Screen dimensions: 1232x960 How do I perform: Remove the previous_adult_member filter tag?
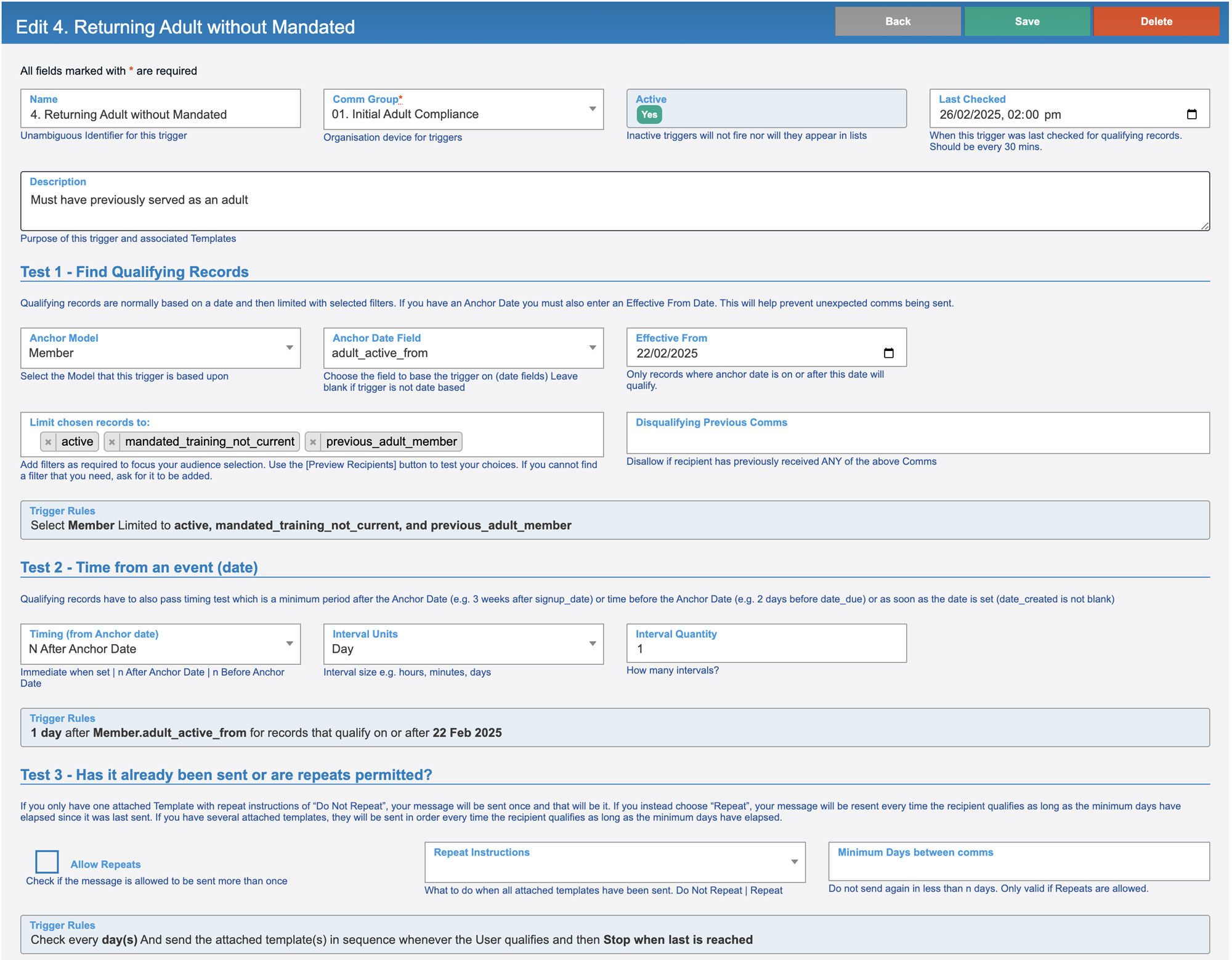point(313,442)
